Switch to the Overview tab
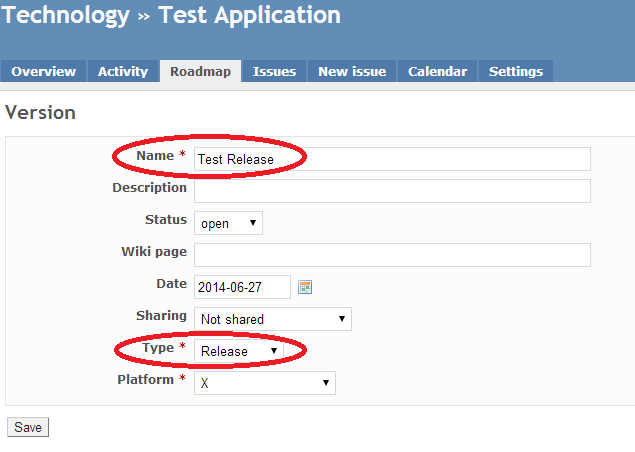The width and height of the screenshot is (635, 452). pos(43,71)
